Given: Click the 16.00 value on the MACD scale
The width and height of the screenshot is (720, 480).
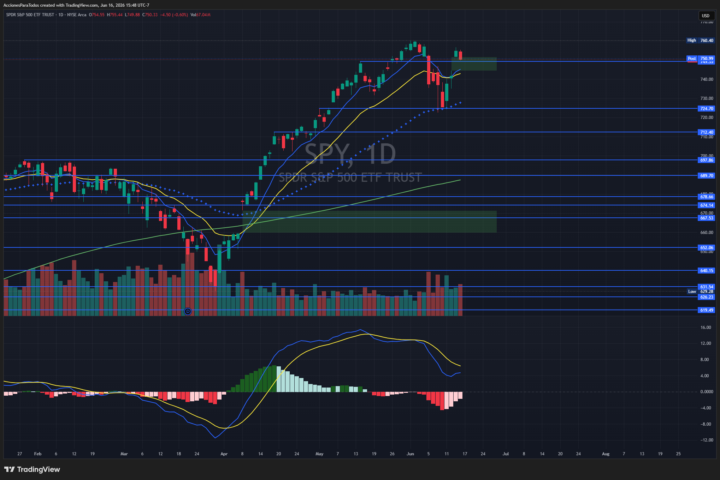Looking at the screenshot, I should pos(706,328).
